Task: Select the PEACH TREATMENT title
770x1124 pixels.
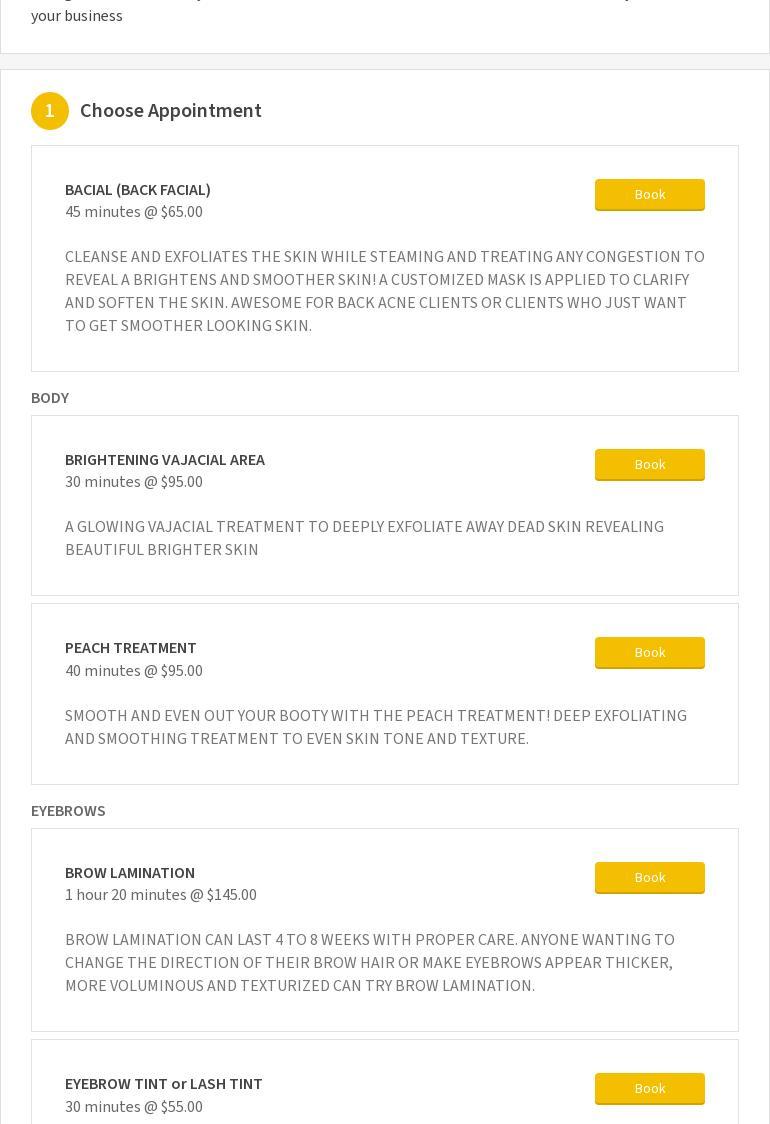Action: (130, 648)
